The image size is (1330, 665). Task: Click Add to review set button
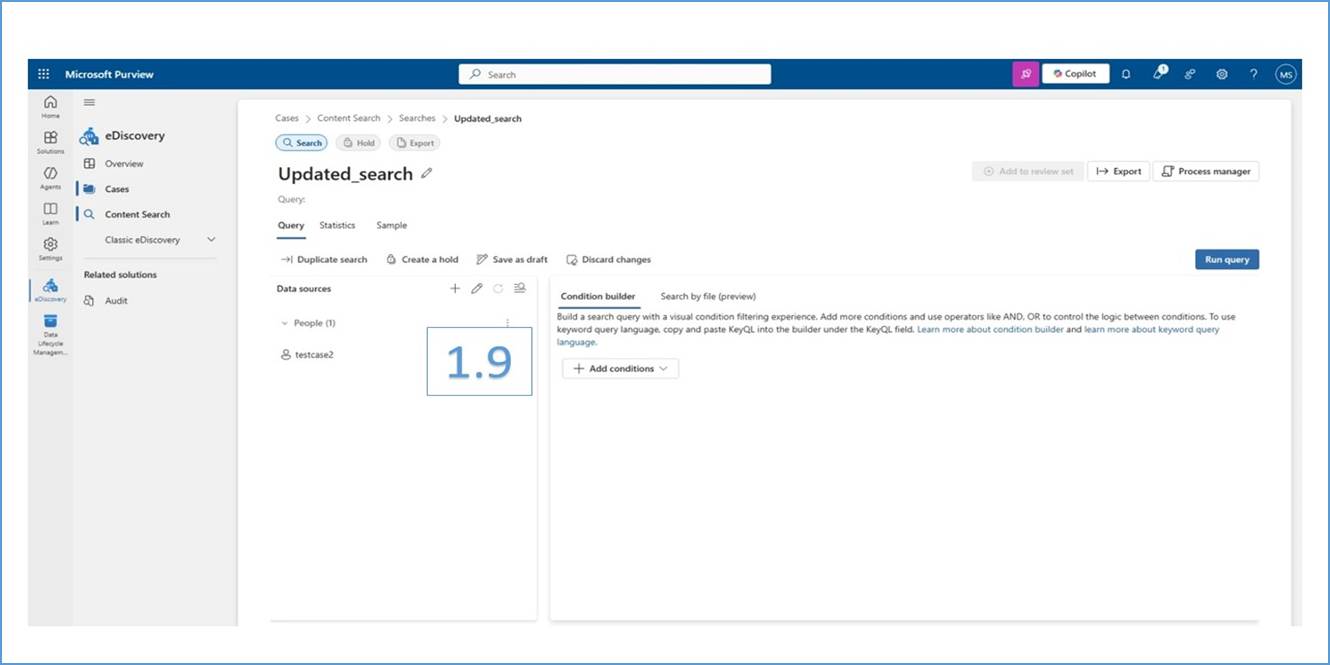pyautogui.click(x=1028, y=171)
